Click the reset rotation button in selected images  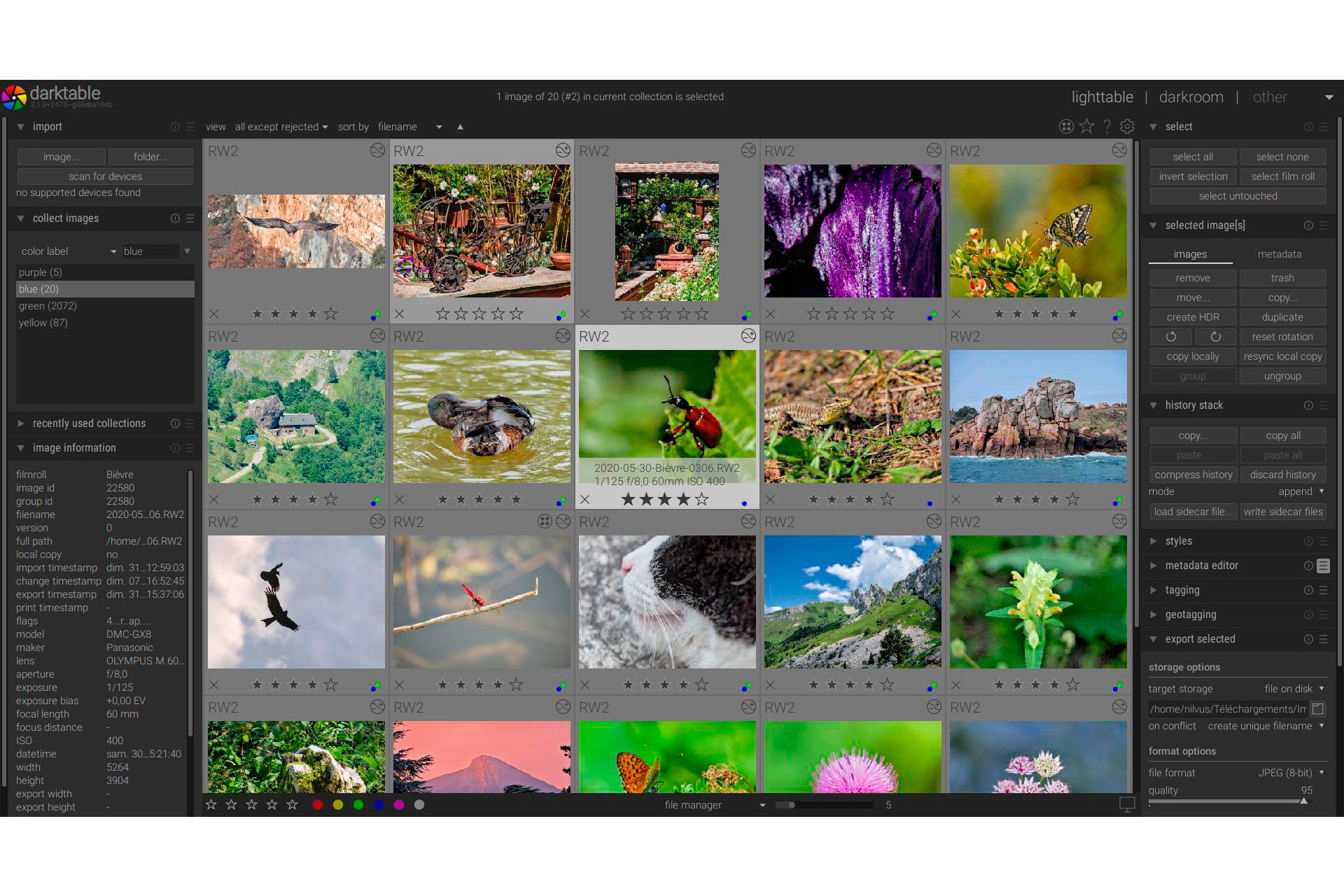1283,337
